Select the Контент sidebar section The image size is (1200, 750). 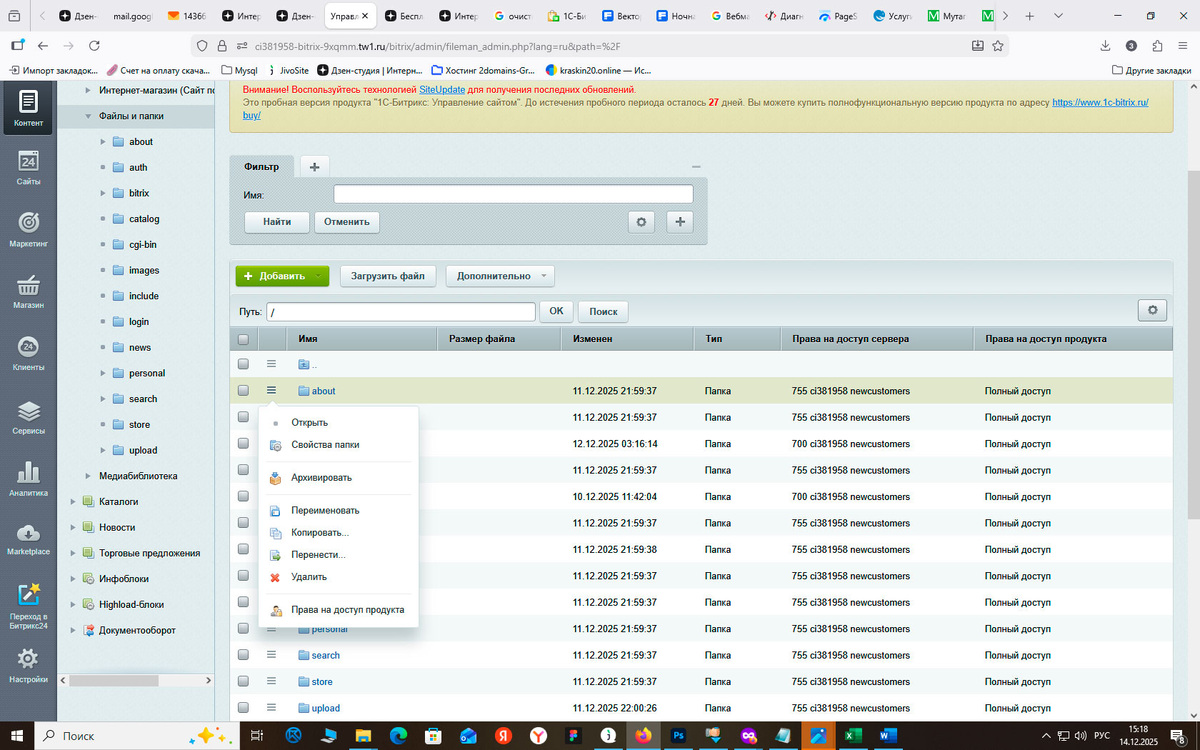tap(28, 109)
